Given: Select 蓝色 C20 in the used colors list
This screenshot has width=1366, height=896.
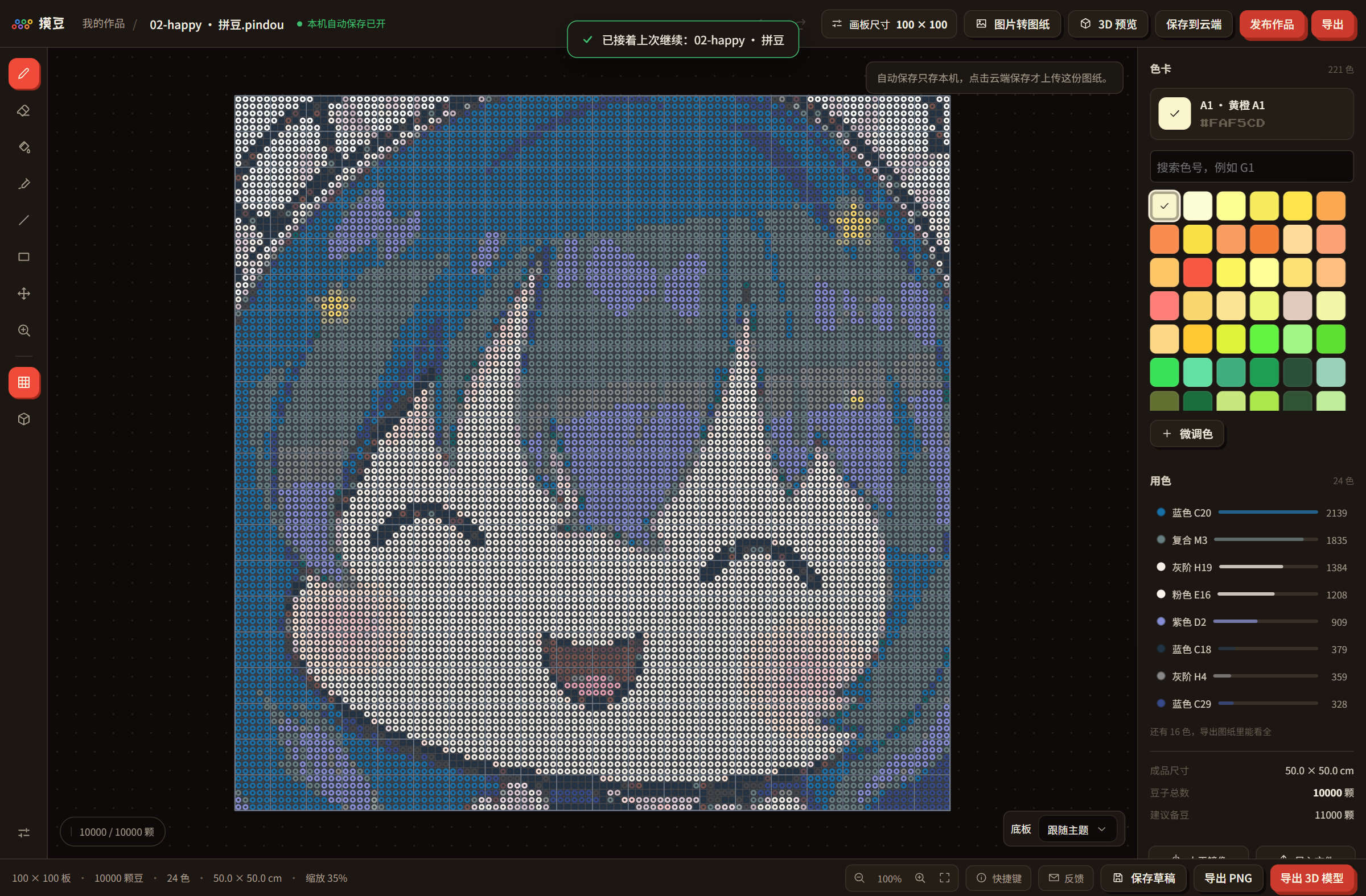Looking at the screenshot, I should (x=1252, y=513).
